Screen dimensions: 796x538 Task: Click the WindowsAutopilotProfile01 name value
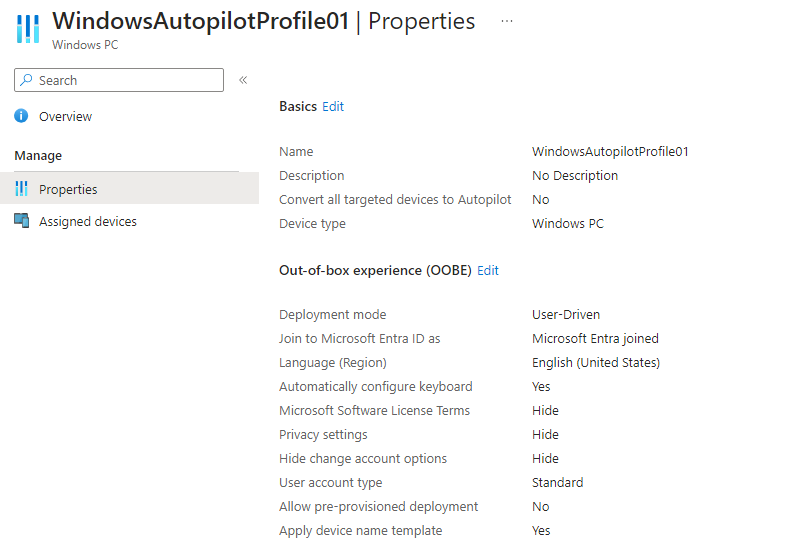(610, 152)
